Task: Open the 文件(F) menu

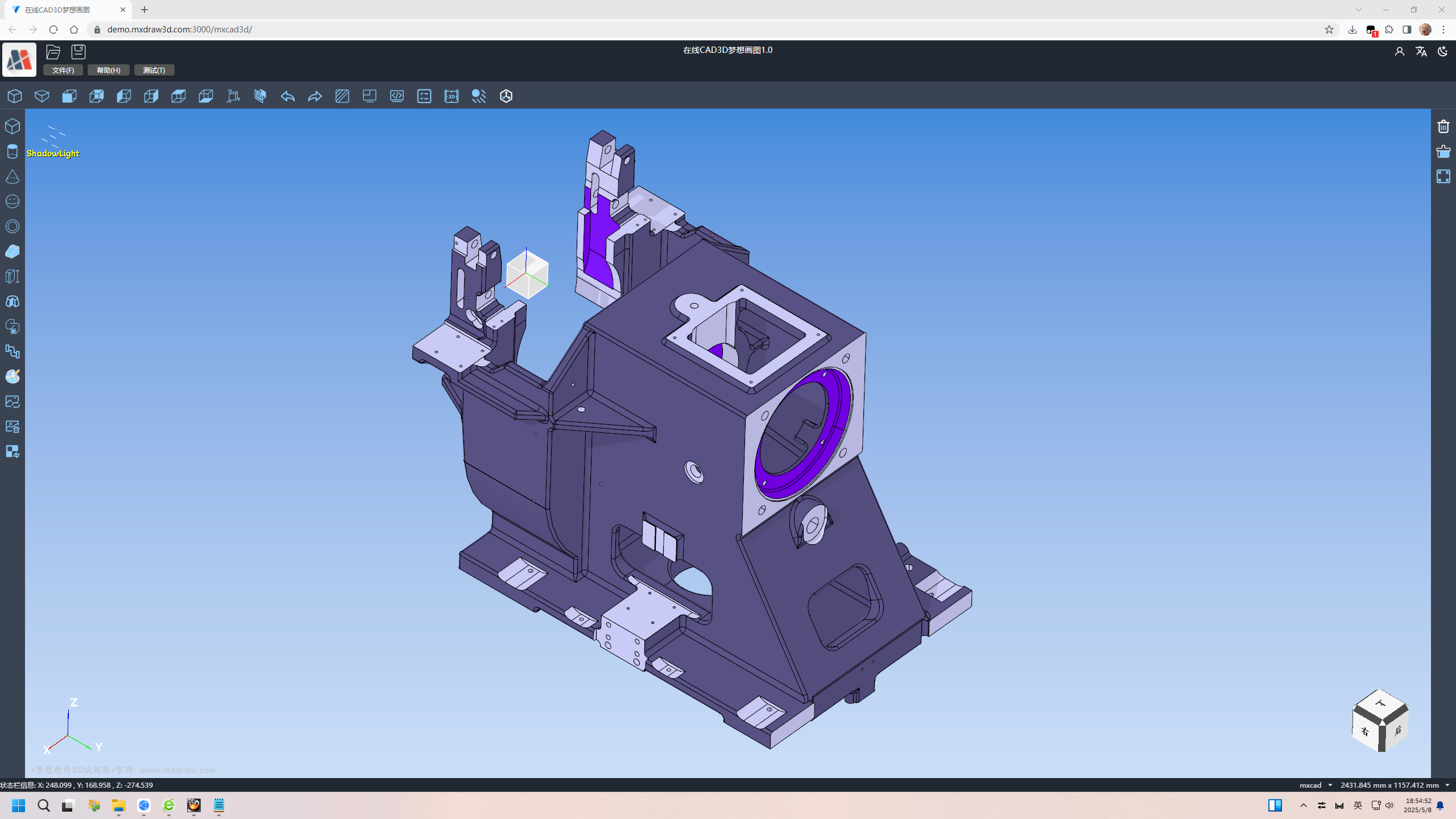Action: pos(63,70)
